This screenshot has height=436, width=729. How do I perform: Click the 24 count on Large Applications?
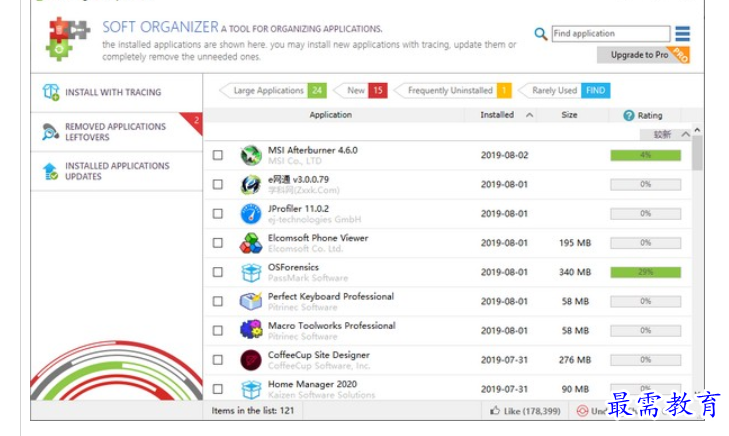coord(317,91)
